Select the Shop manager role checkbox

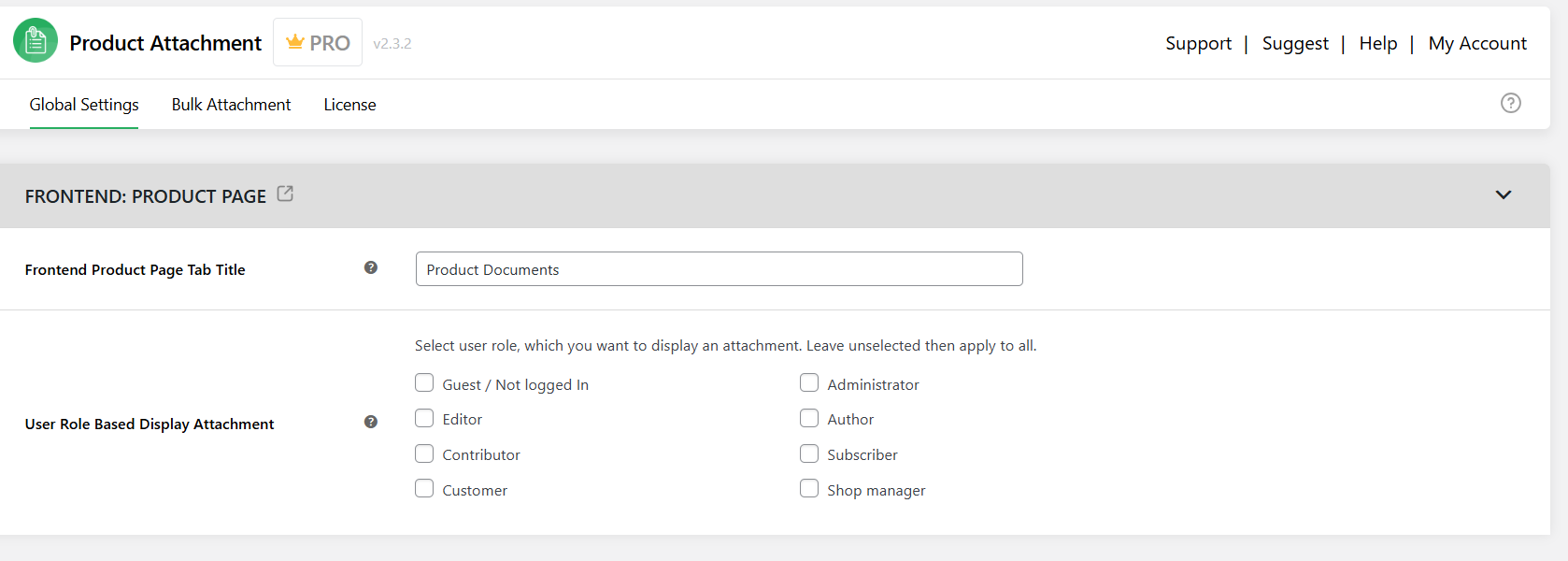pos(809,488)
